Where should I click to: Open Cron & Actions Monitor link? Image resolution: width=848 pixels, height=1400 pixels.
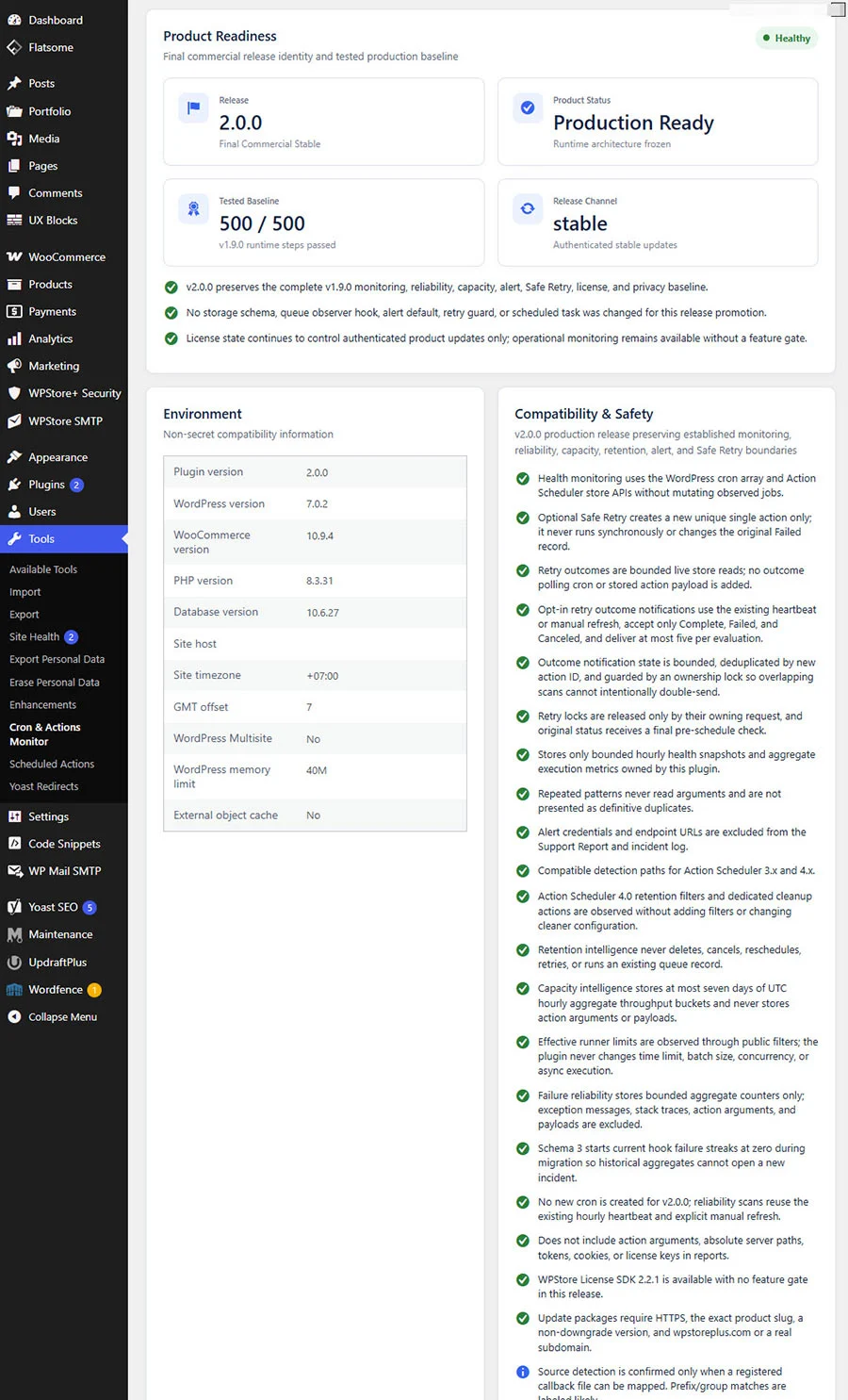click(45, 734)
